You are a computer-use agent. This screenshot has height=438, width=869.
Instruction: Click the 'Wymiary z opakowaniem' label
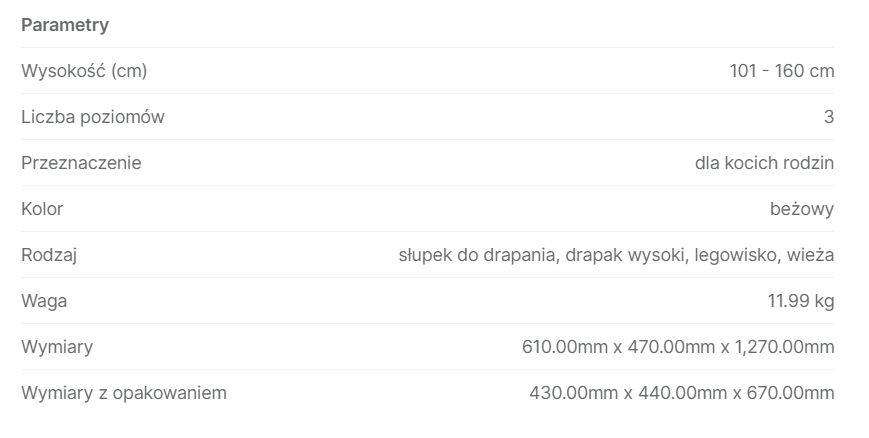coord(124,393)
